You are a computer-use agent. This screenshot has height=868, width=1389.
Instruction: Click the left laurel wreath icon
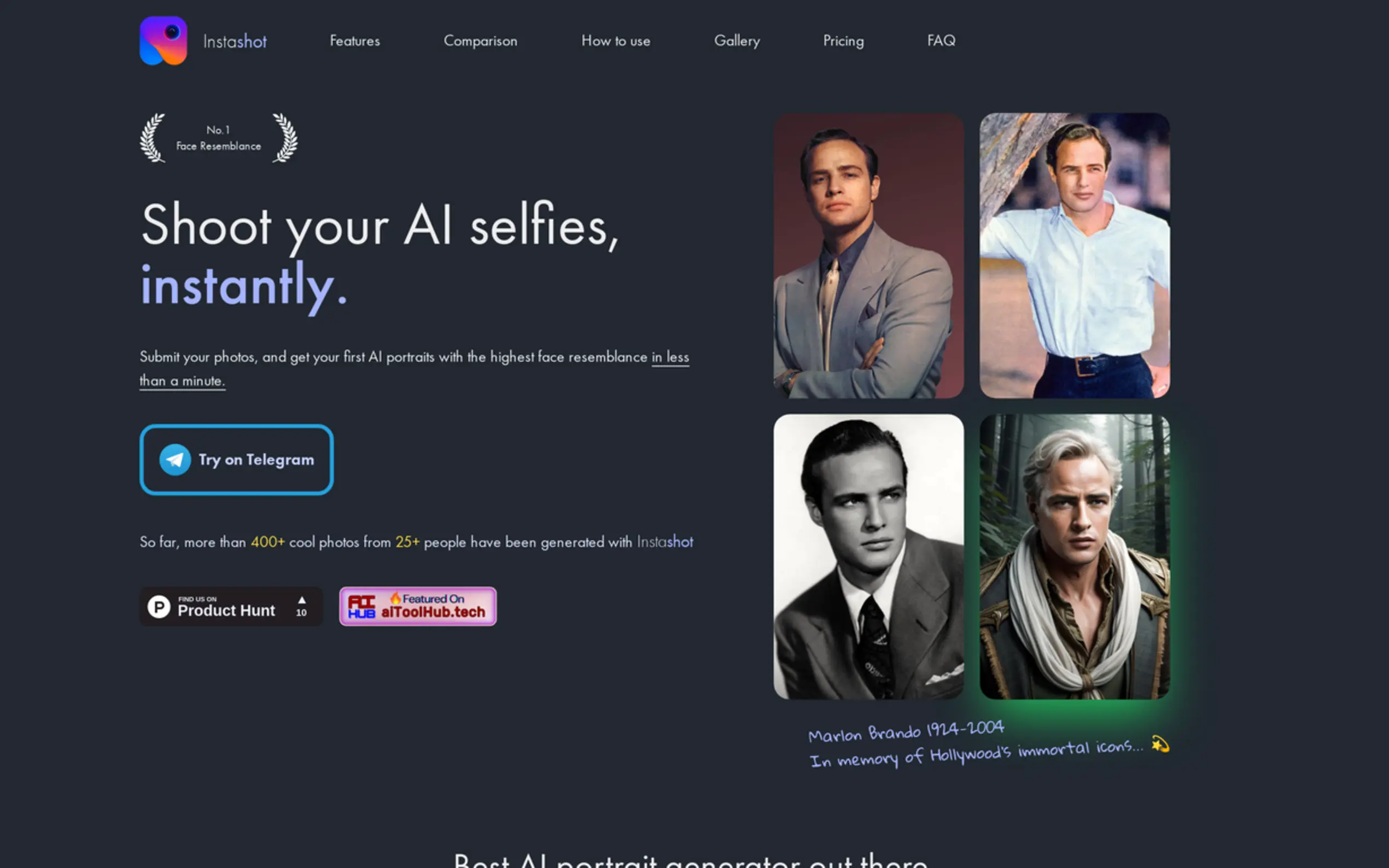pyautogui.click(x=153, y=138)
